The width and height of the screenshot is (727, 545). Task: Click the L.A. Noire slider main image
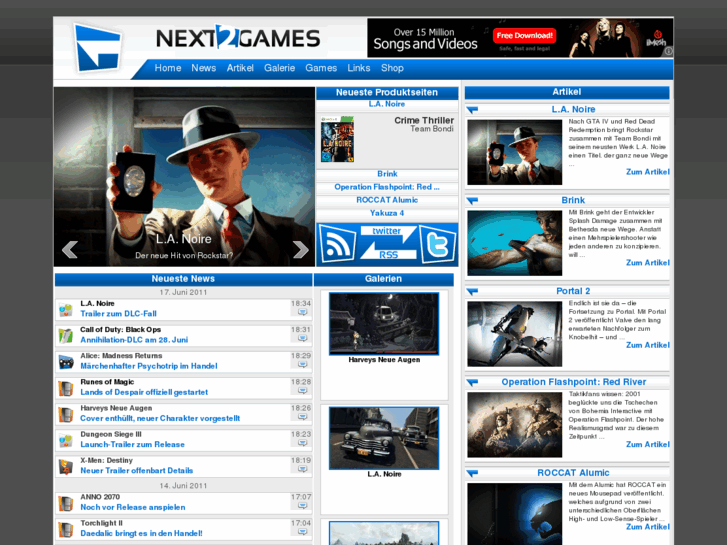coord(185,177)
